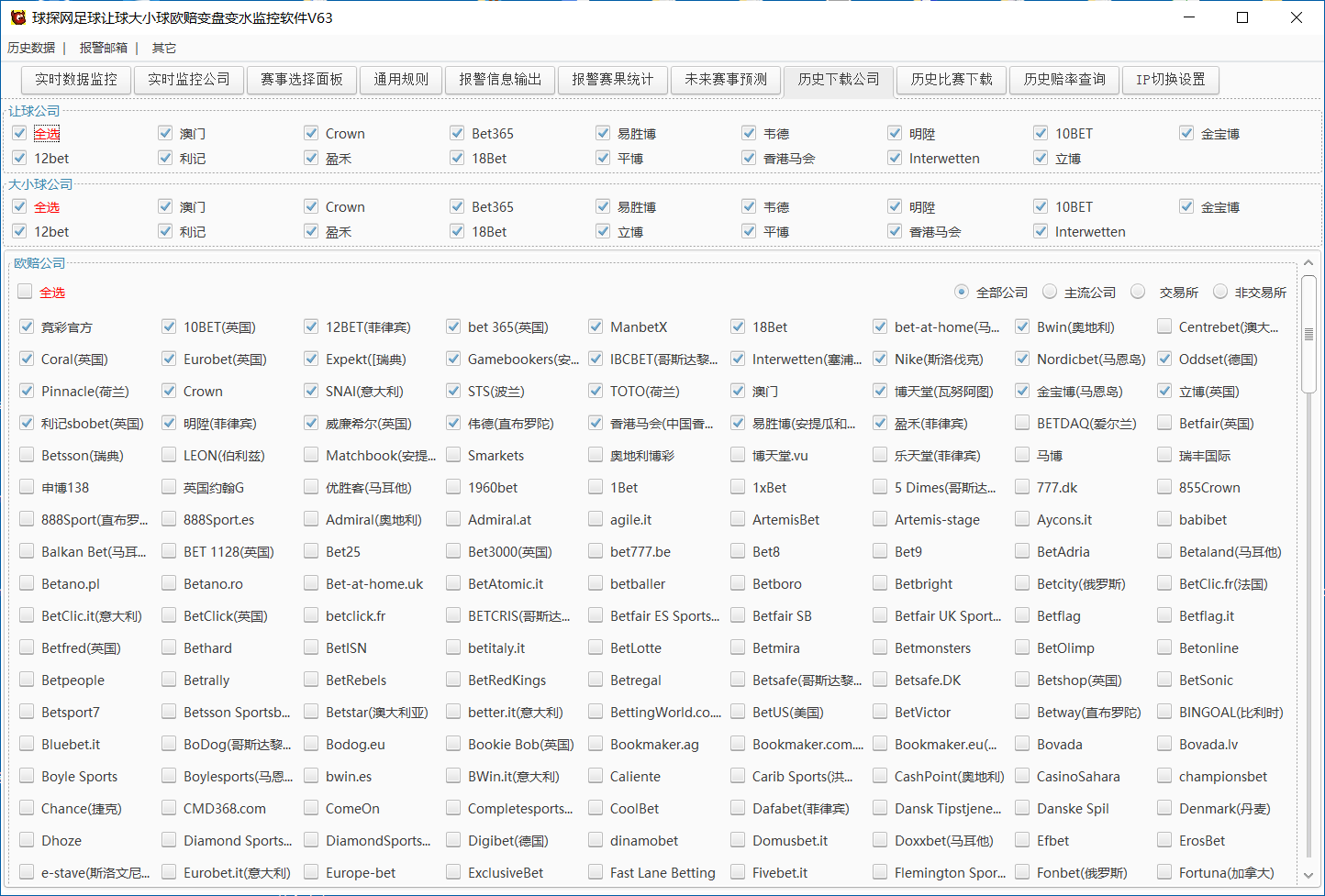The image size is (1325, 896).
Task: Click the vertical scrollbar thumb
Action: (1309, 334)
